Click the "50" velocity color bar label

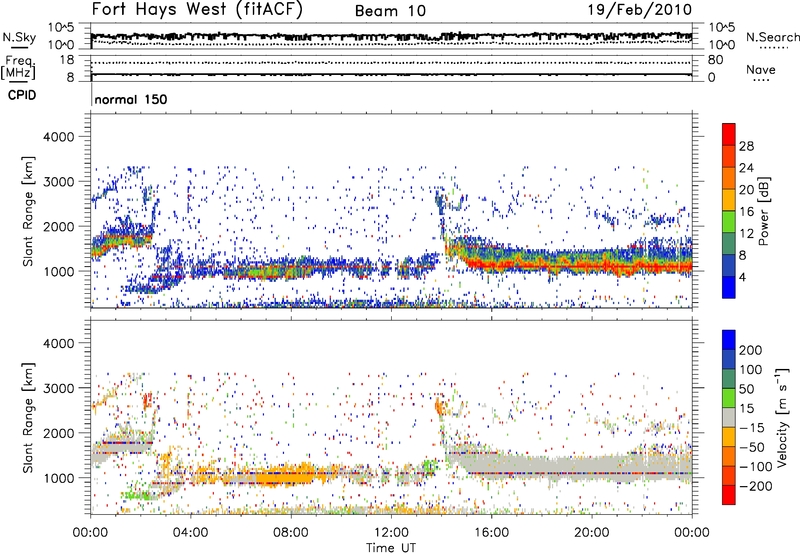pyautogui.click(x=746, y=389)
